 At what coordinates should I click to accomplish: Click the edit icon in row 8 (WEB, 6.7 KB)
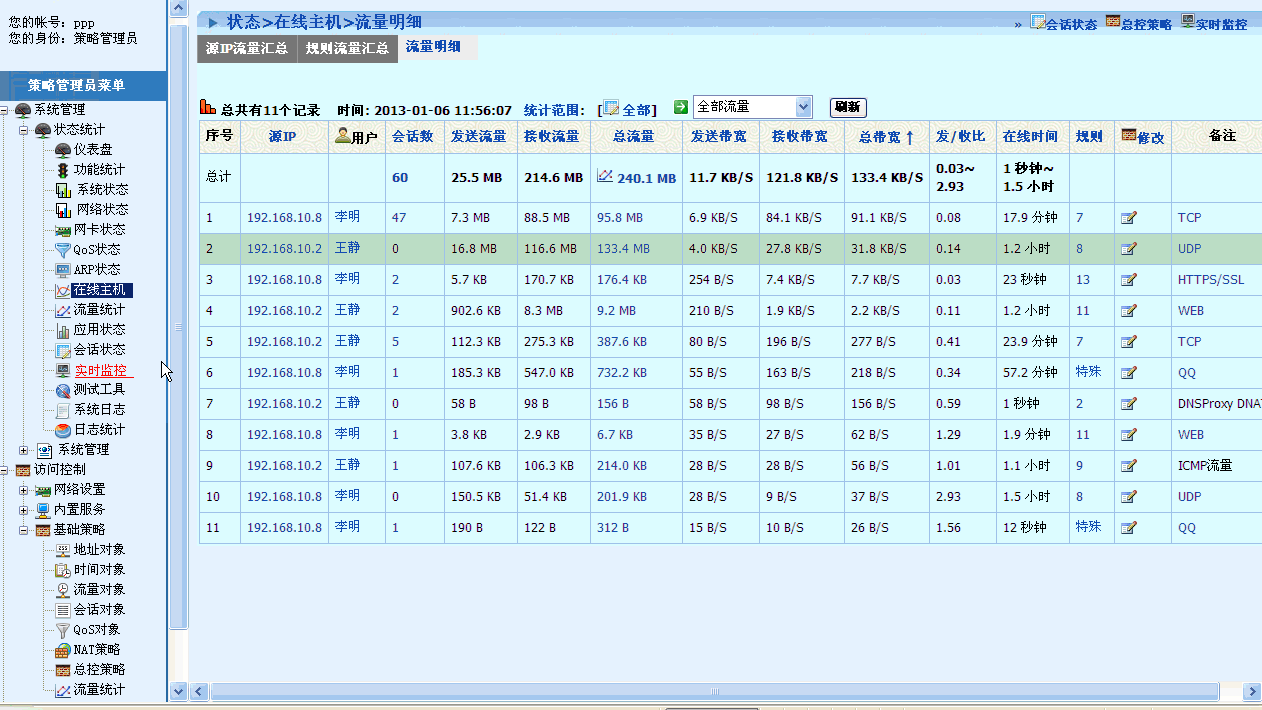[x=1129, y=435]
